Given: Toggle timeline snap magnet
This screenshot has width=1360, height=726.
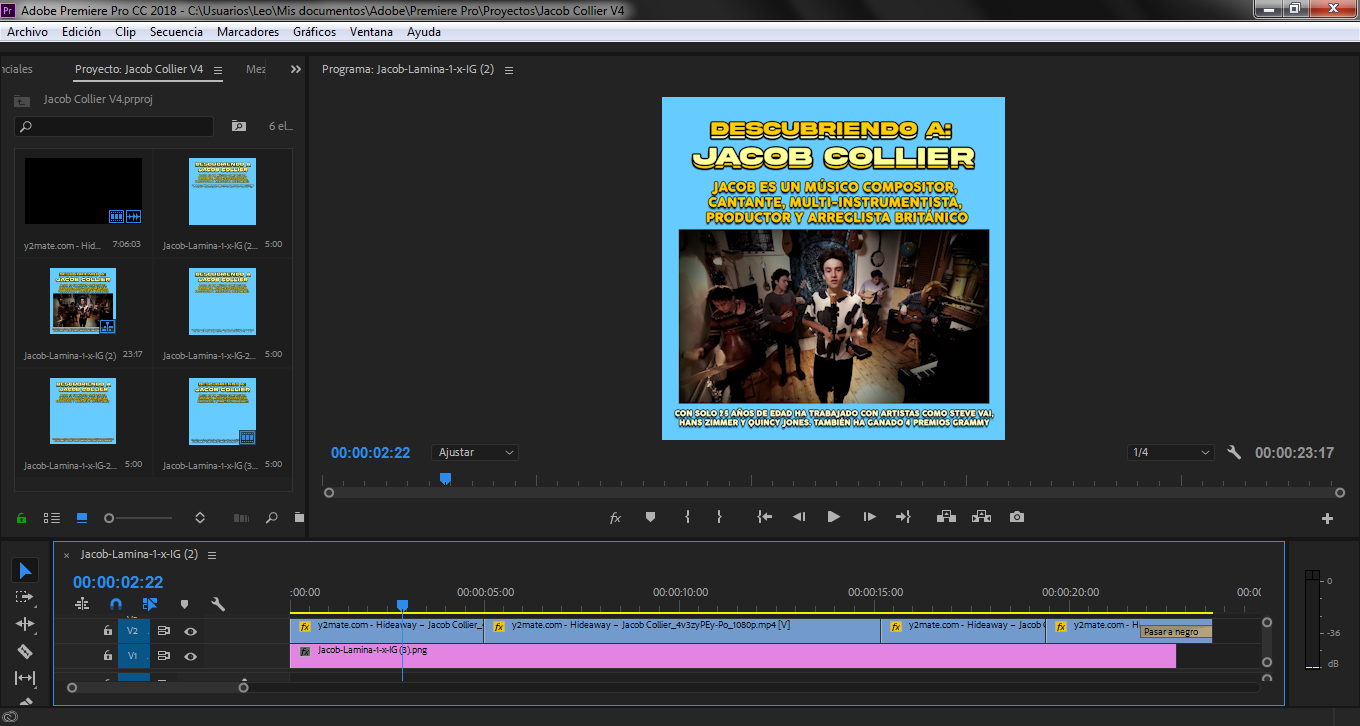Looking at the screenshot, I should 116,604.
